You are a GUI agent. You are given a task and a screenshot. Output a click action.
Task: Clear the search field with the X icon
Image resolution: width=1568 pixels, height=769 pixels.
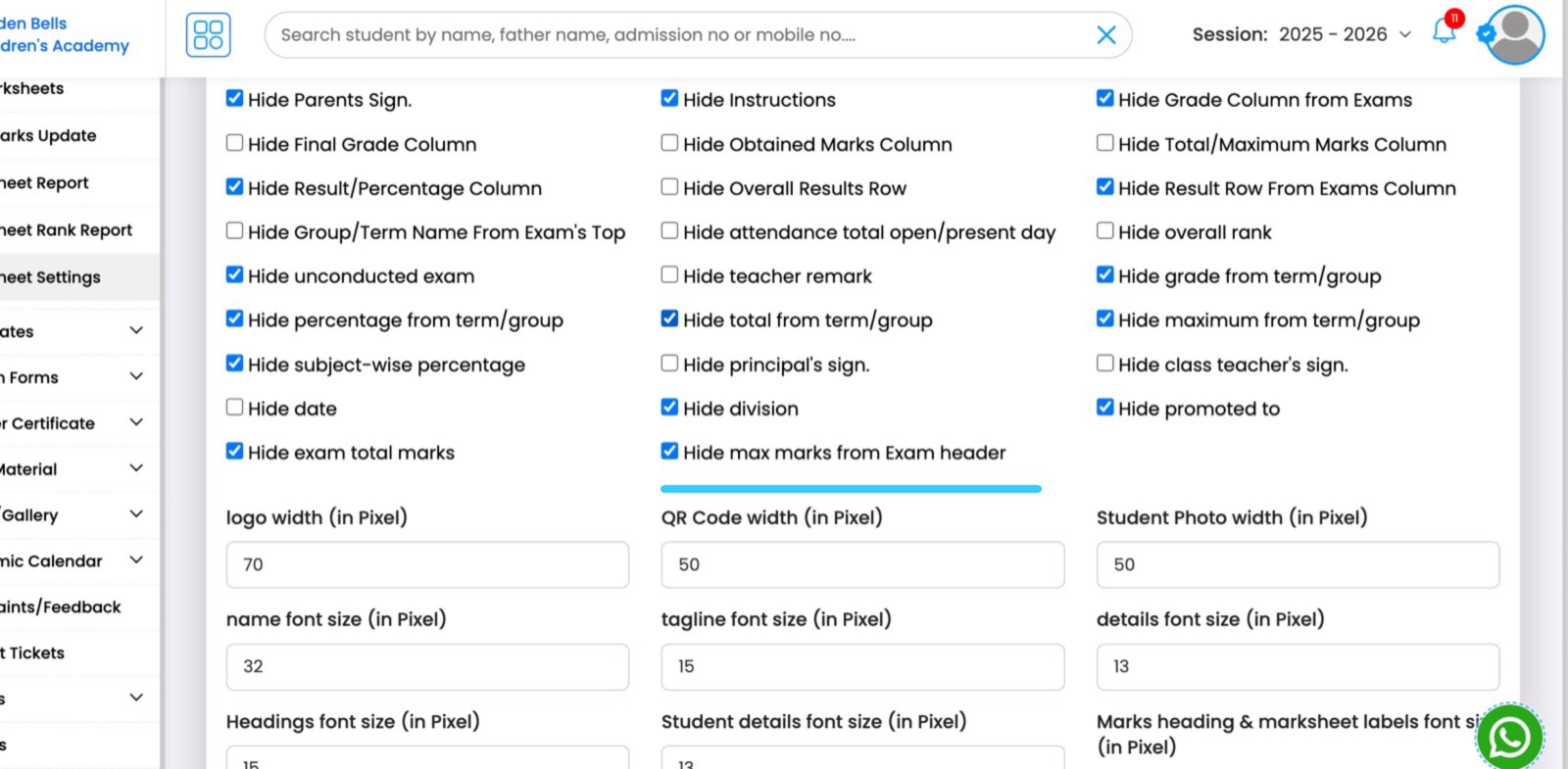(1106, 34)
